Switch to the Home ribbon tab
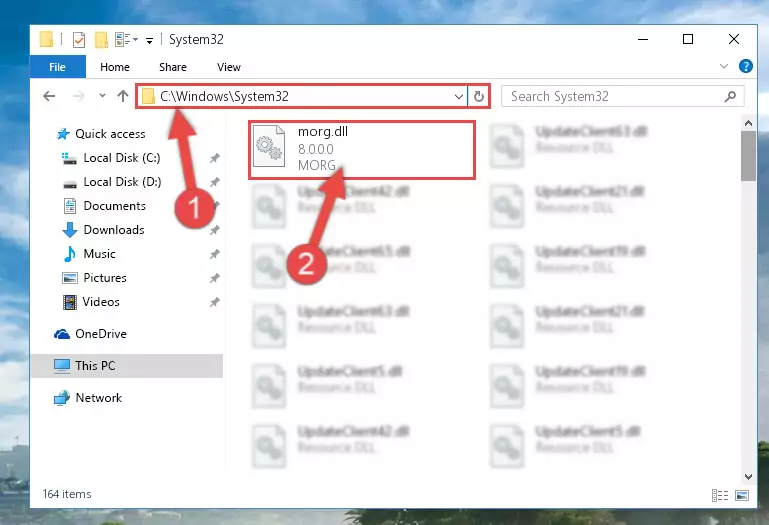 pyautogui.click(x=115, y=67)
